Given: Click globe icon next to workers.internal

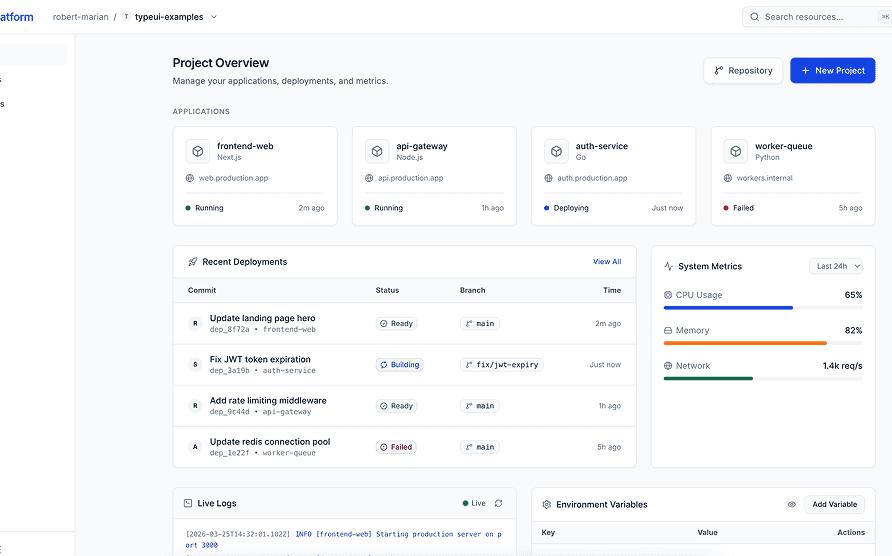Looking at the screenshot, I should (728, 178).
